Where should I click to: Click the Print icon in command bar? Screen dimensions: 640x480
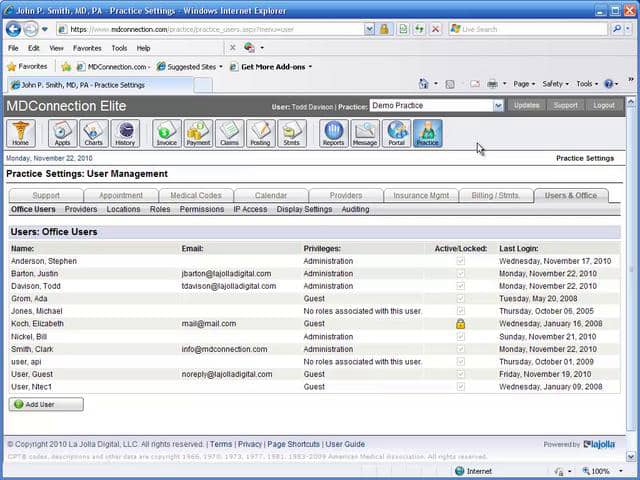(x=492, y=84)
